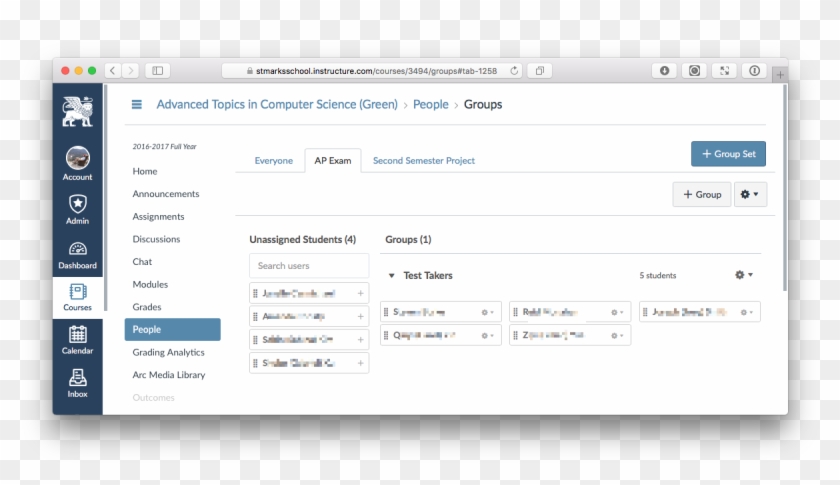840x485 pixels.
Task: Focus the Search users field
Action: [309, 266]
